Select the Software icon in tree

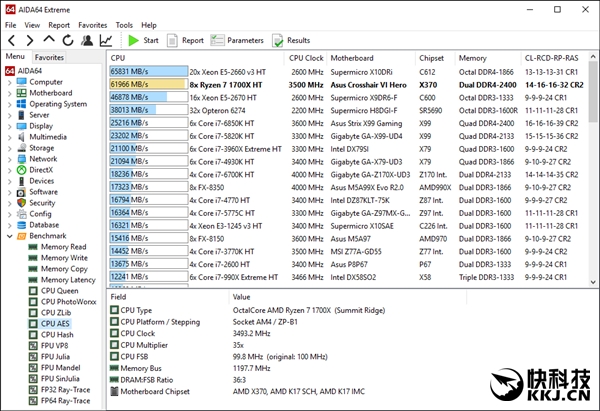coord(21,192)
